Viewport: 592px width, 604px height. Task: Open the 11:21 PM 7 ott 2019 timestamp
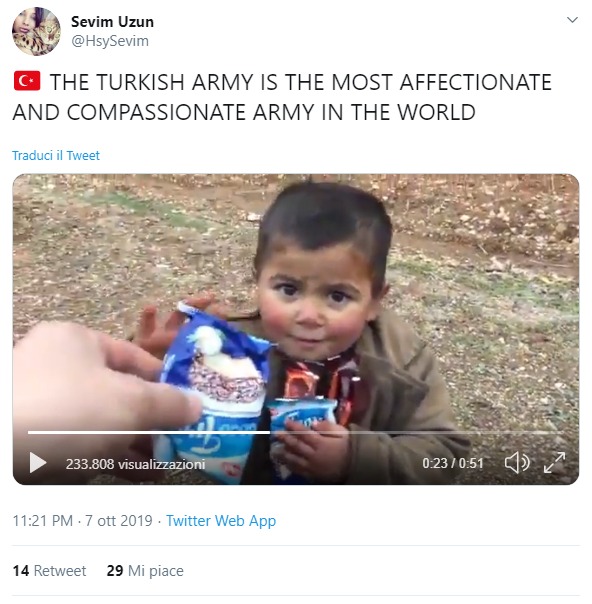point(82,521)
